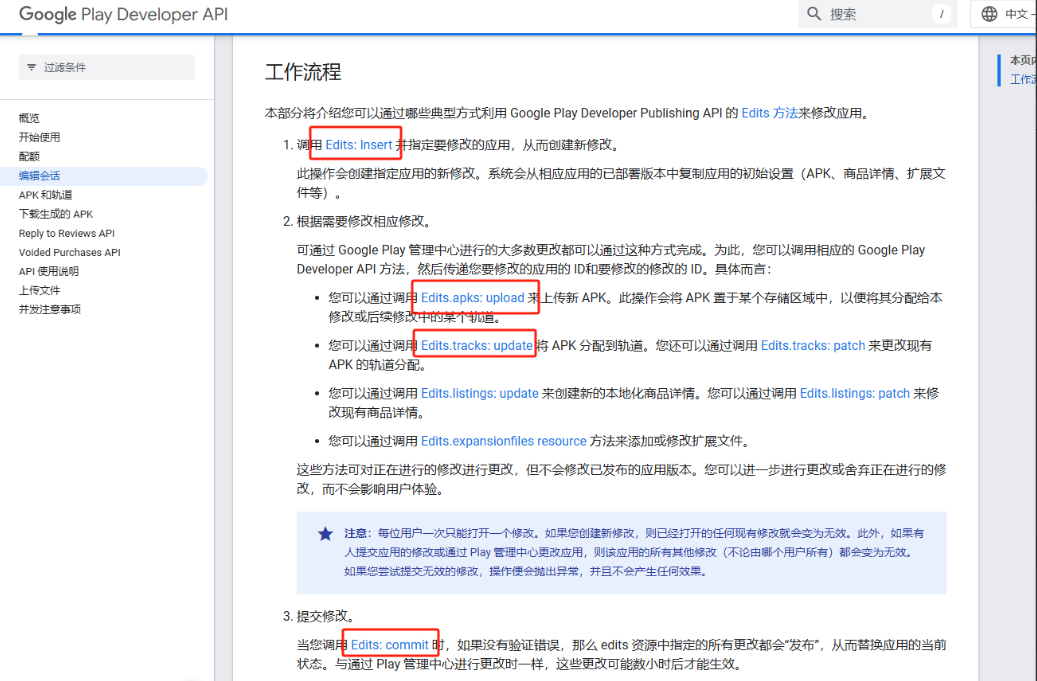Follow the Edits 方法 link
This screenshot has height=681, width=1037.
point(770,113)
